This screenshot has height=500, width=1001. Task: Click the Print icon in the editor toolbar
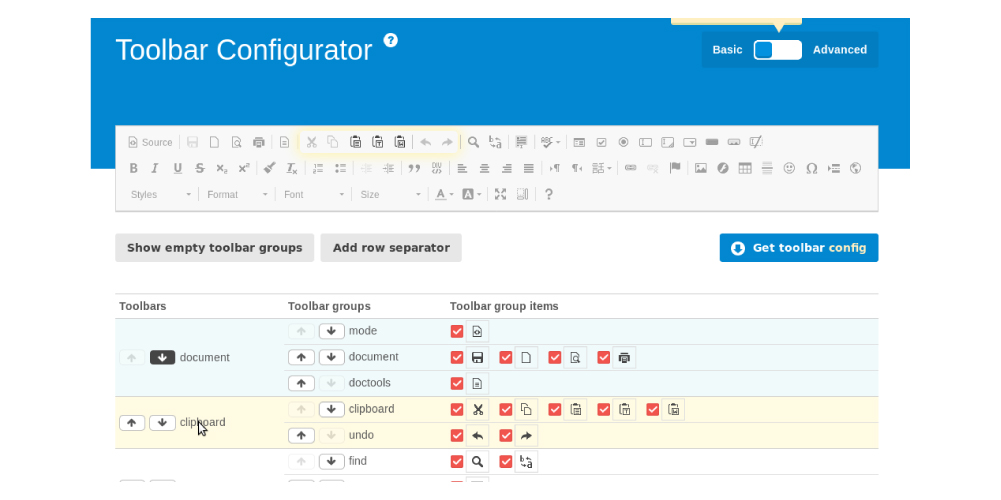[259, 142]
